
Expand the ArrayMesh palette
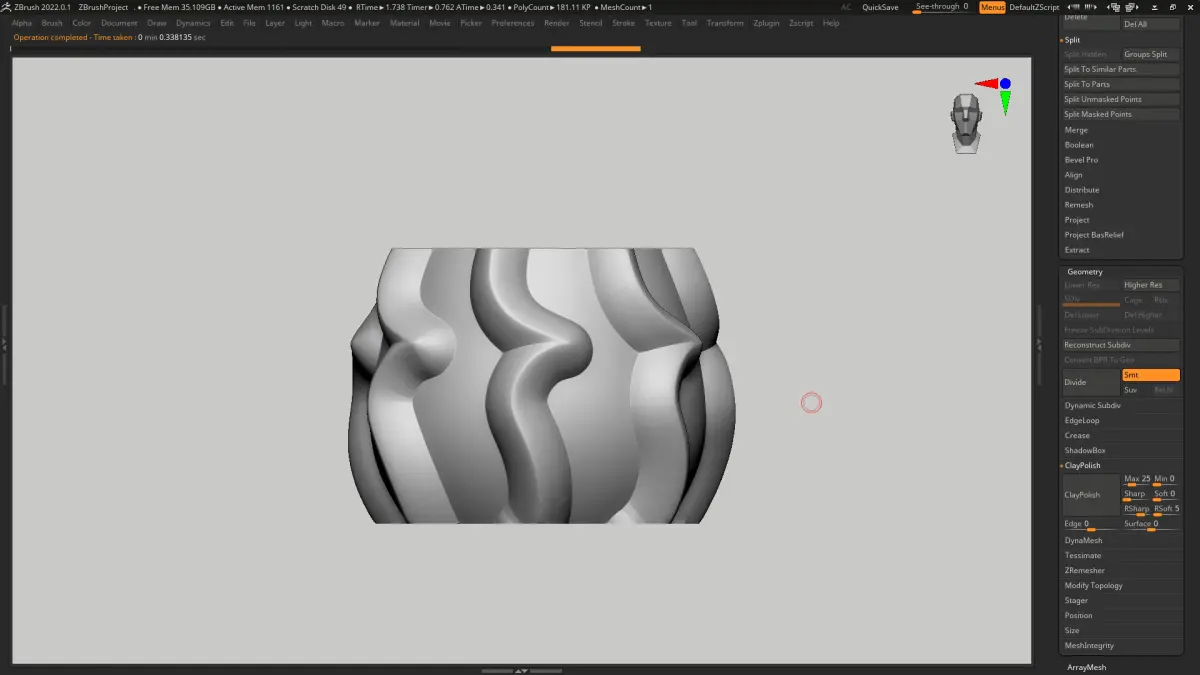pos(1086,667)
